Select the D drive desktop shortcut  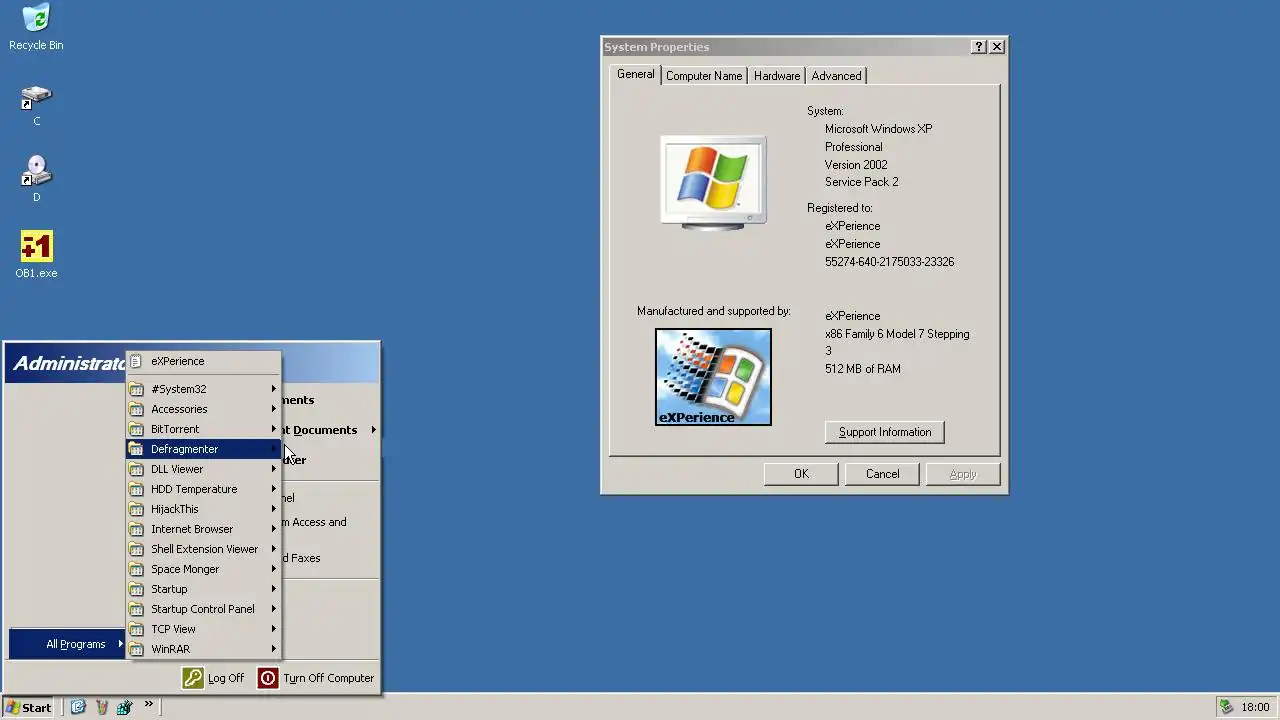36,180
